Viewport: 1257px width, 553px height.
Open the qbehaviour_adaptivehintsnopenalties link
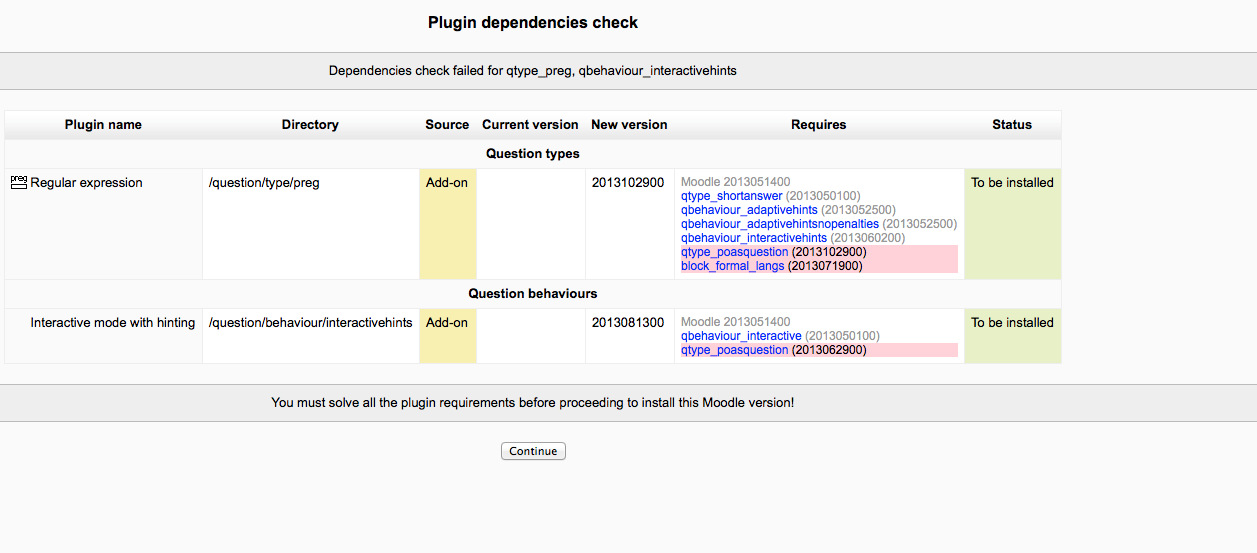(780, 224)
